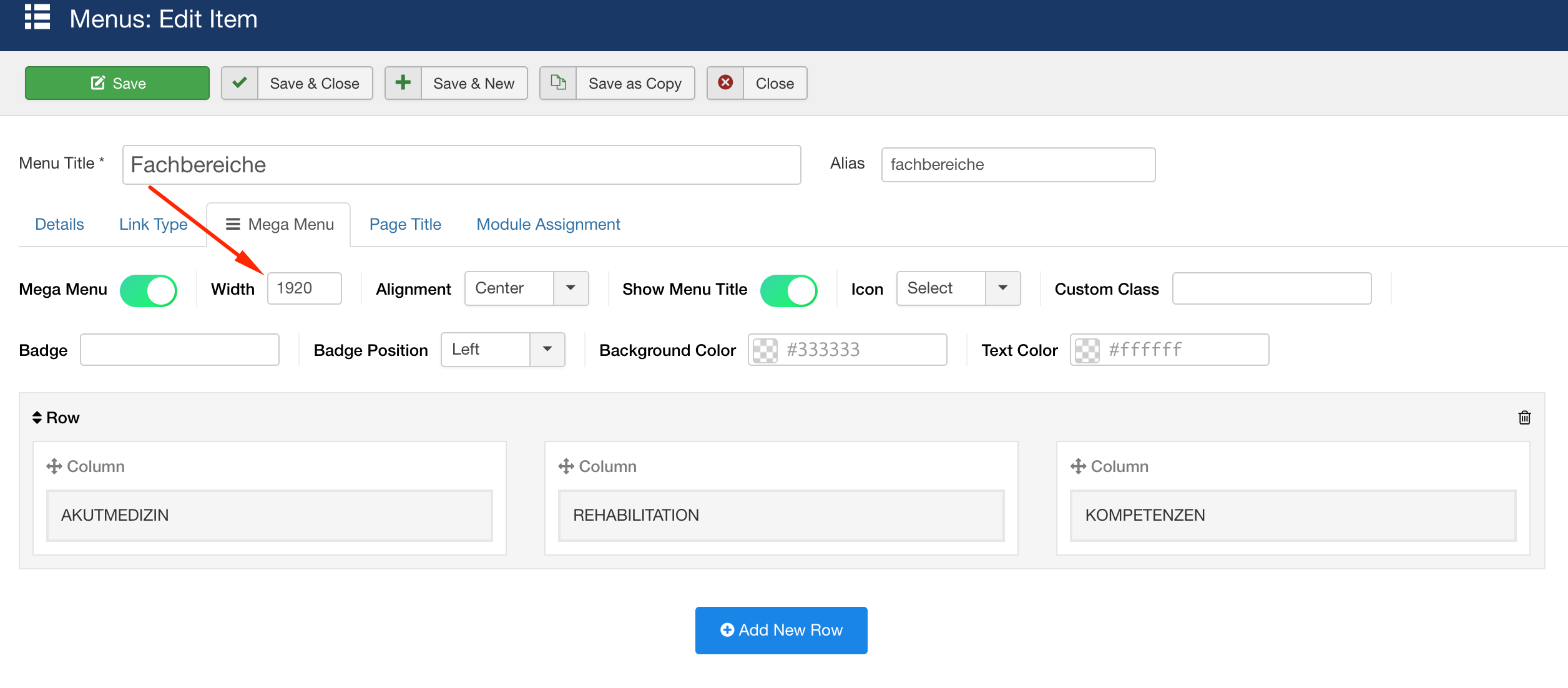Click into the Width input field
Viewport: 1568px width, 688px height.
pyautogui.click(x=305, y=288)
